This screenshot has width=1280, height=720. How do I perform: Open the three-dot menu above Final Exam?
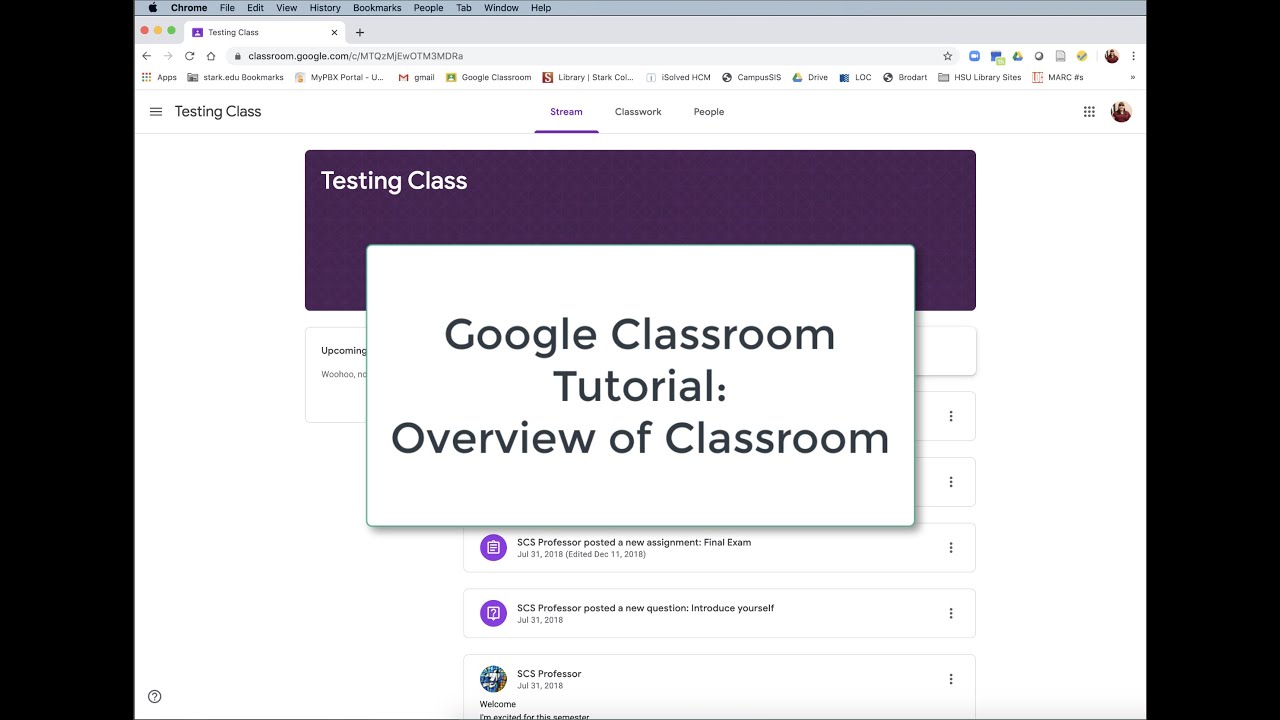pos(950,482)
